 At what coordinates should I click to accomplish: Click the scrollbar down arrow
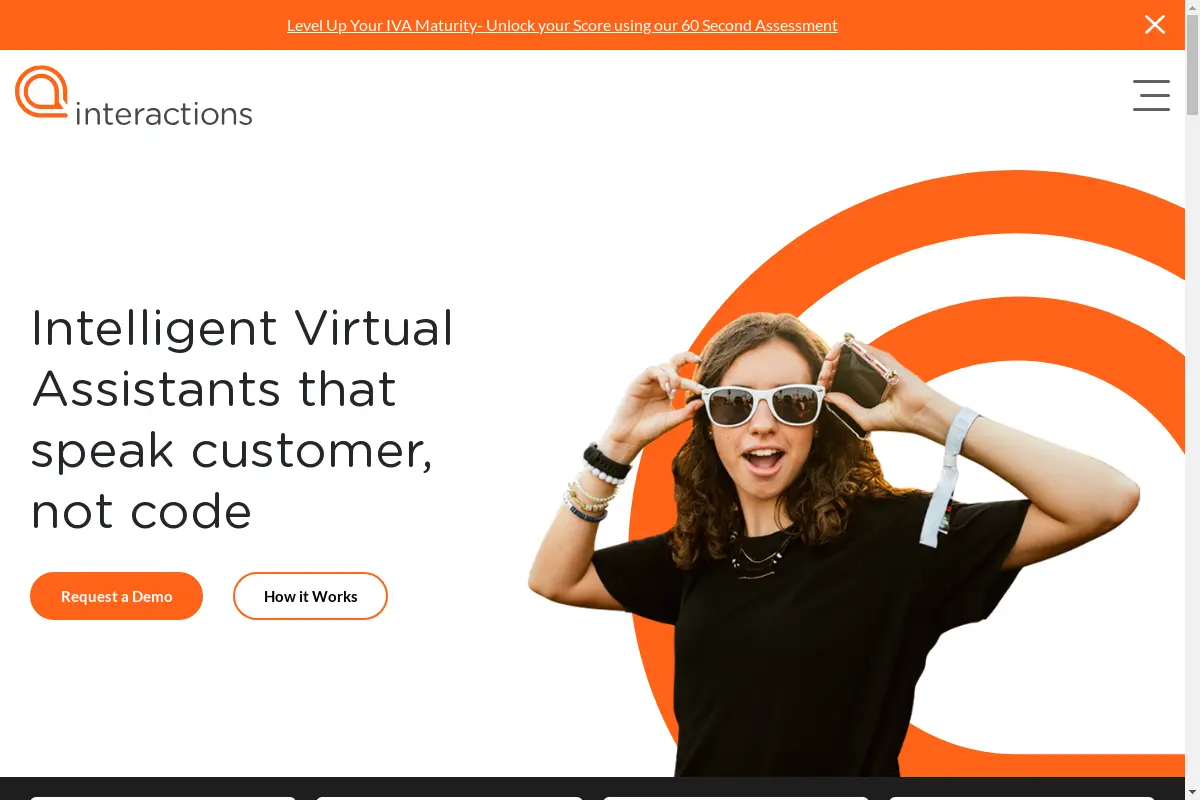(1192, 792)
